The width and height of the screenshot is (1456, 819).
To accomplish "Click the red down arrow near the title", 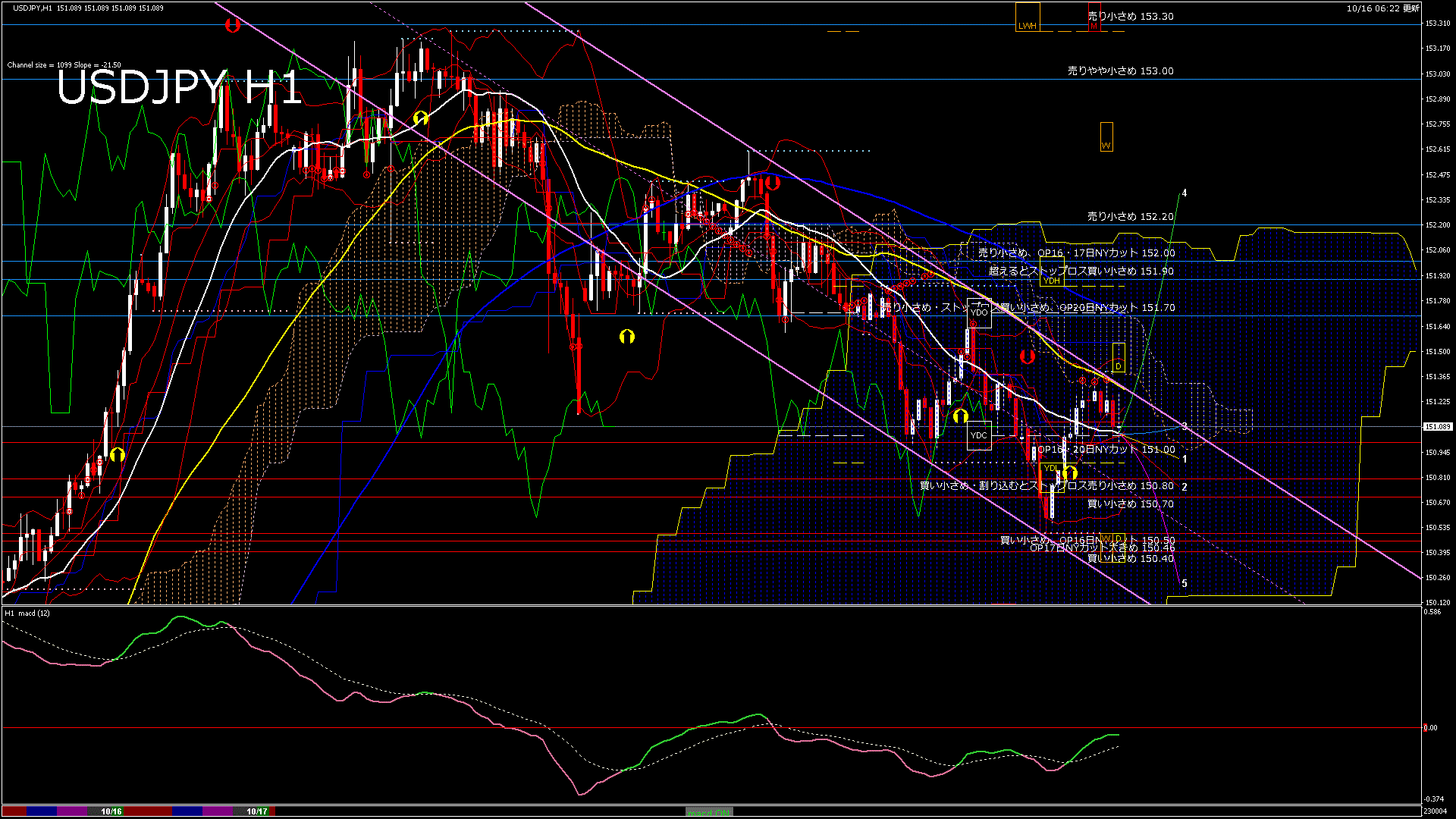I will click(233, 25).
